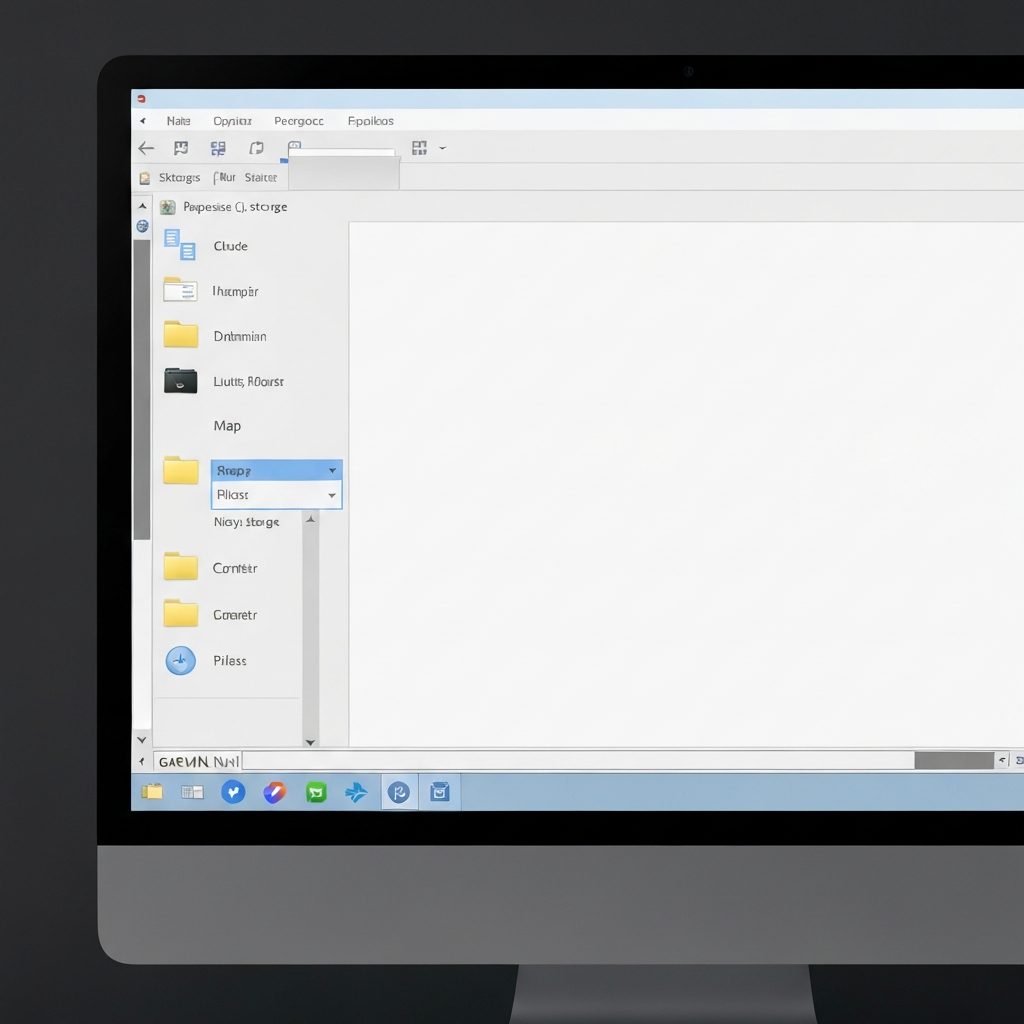
Task: Open the black Liutts Roarst folder icon
Action: tap(180, 380)
